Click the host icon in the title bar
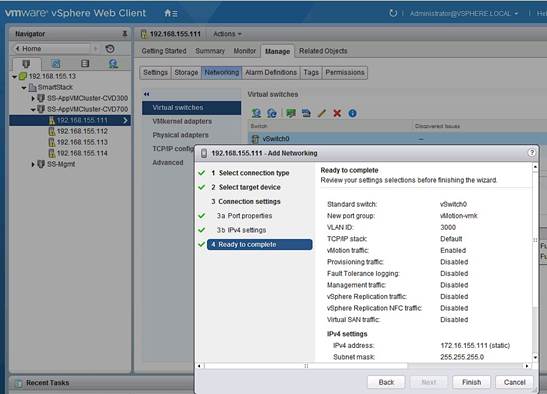The width and height of the screenshot is (547, 394). 143,34
